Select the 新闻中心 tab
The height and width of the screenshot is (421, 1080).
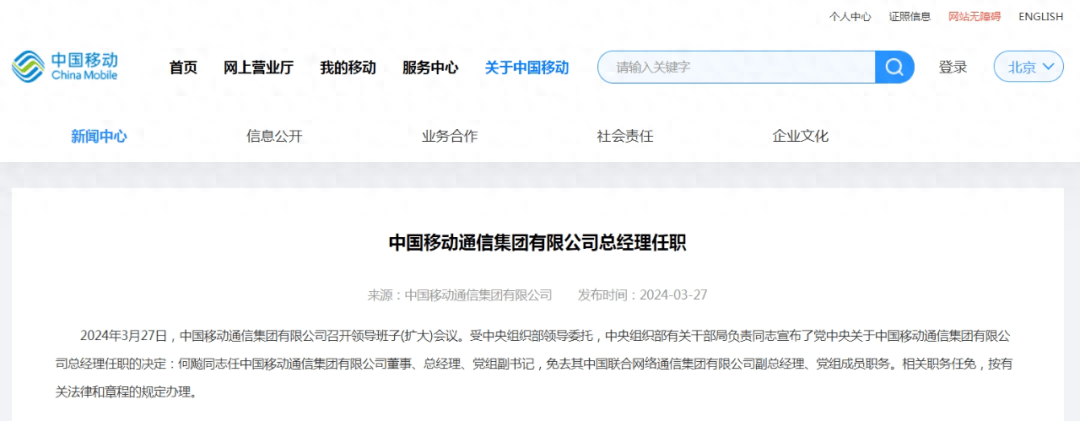click(99, 136)
